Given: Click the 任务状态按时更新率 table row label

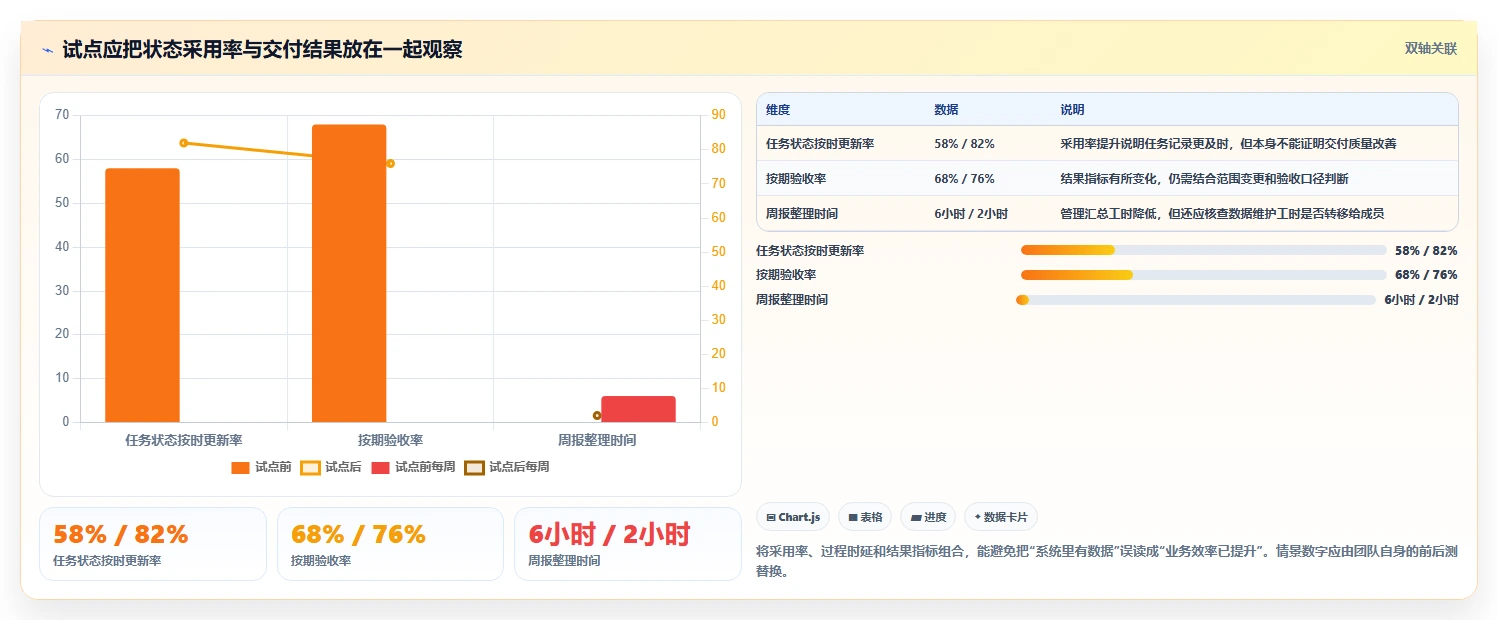Looking at the screenshot, I should [x=820, y=144].
